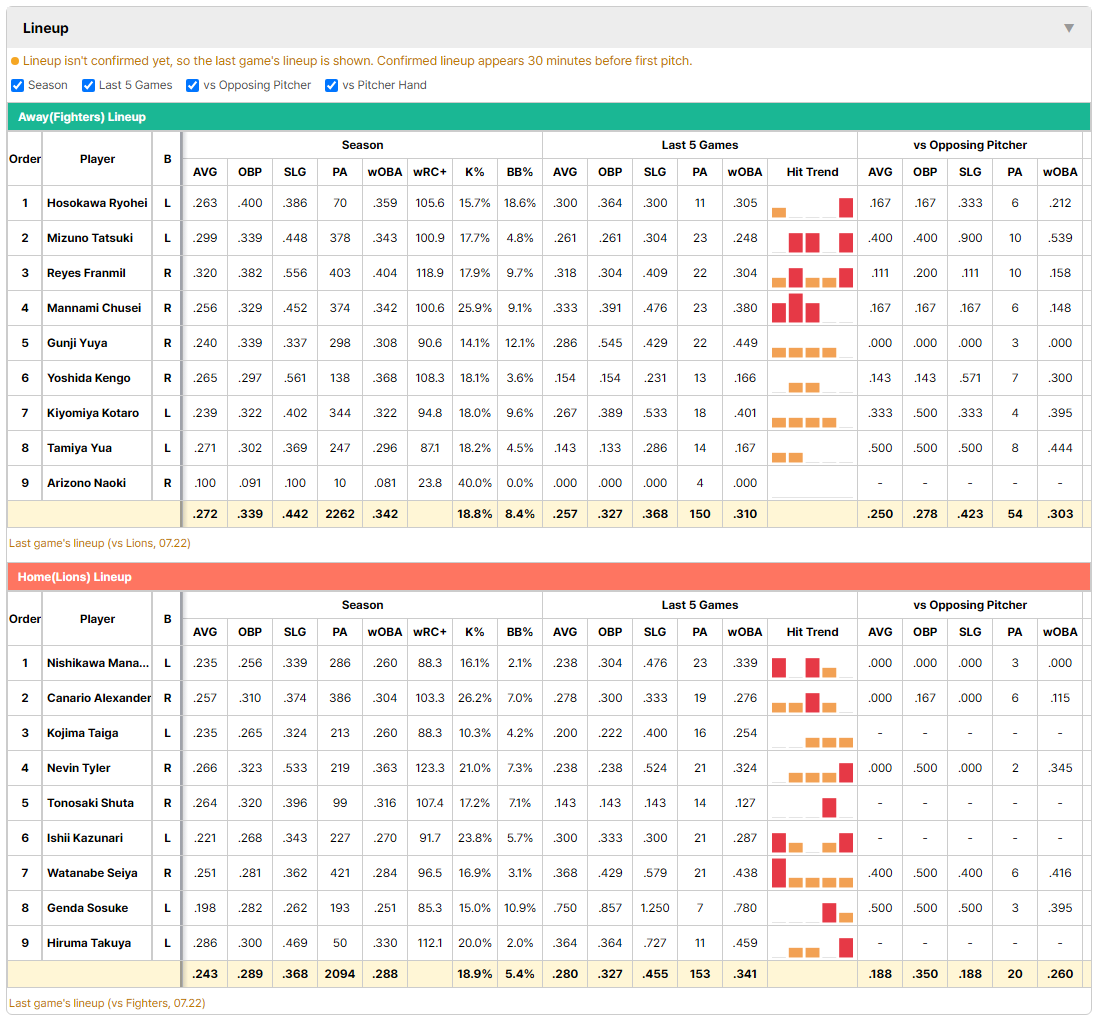Select the Away(Fighters) Lineup header
This screenshot has width=1098, height=1021.
tap(549, 117)
